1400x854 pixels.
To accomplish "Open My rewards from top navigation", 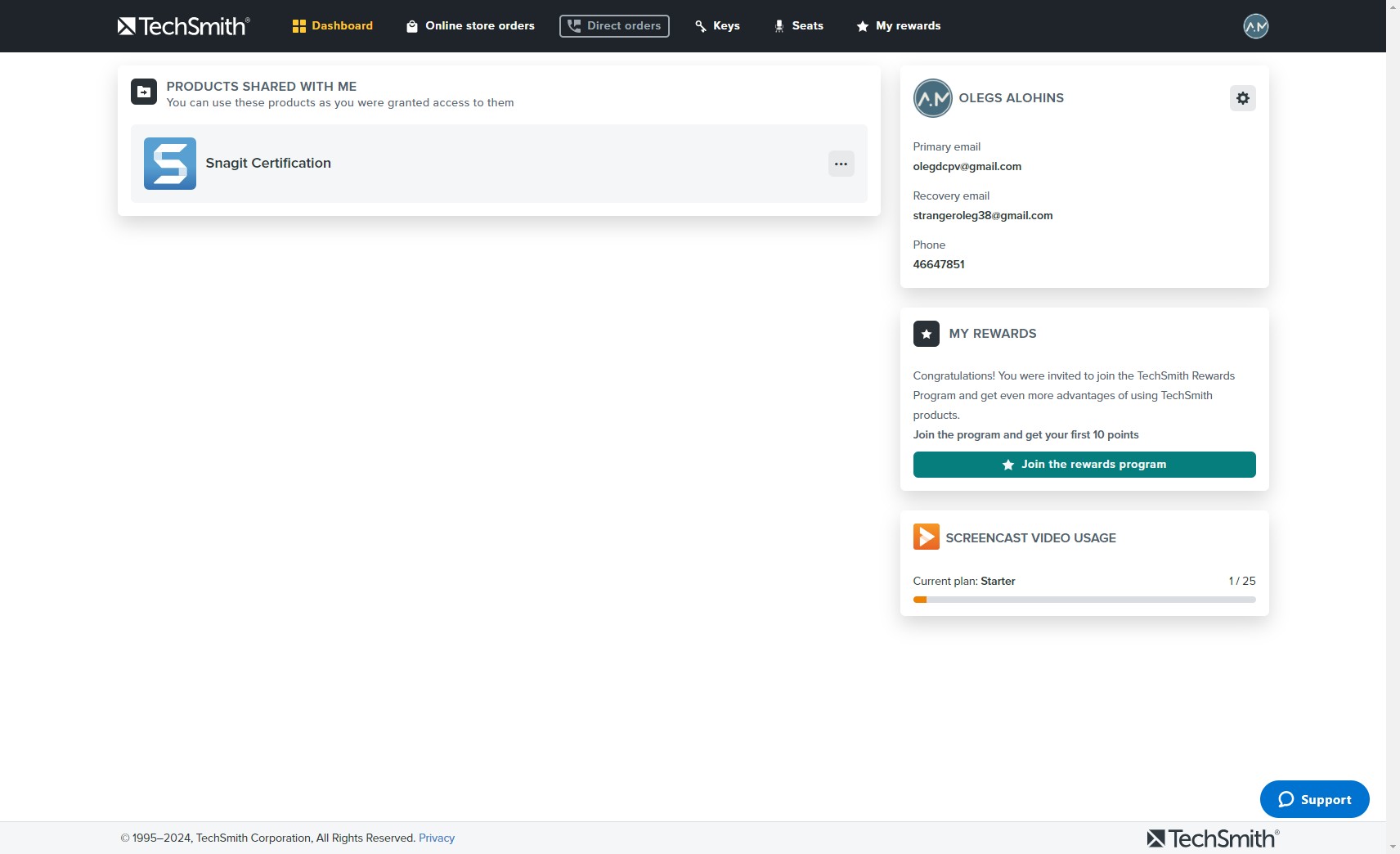I will [x=898, y=26].
